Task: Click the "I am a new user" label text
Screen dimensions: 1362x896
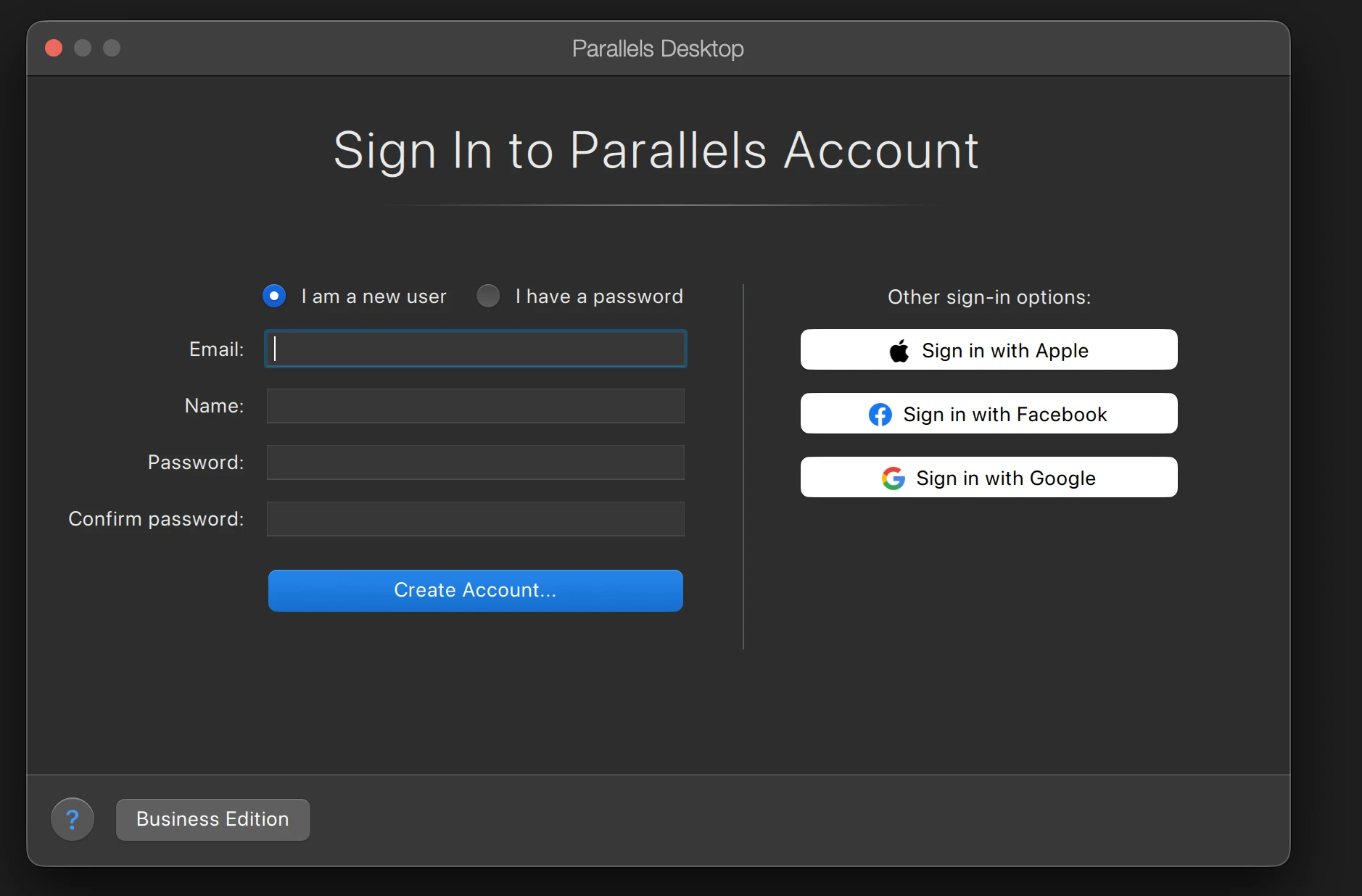Action: point(373,296)
